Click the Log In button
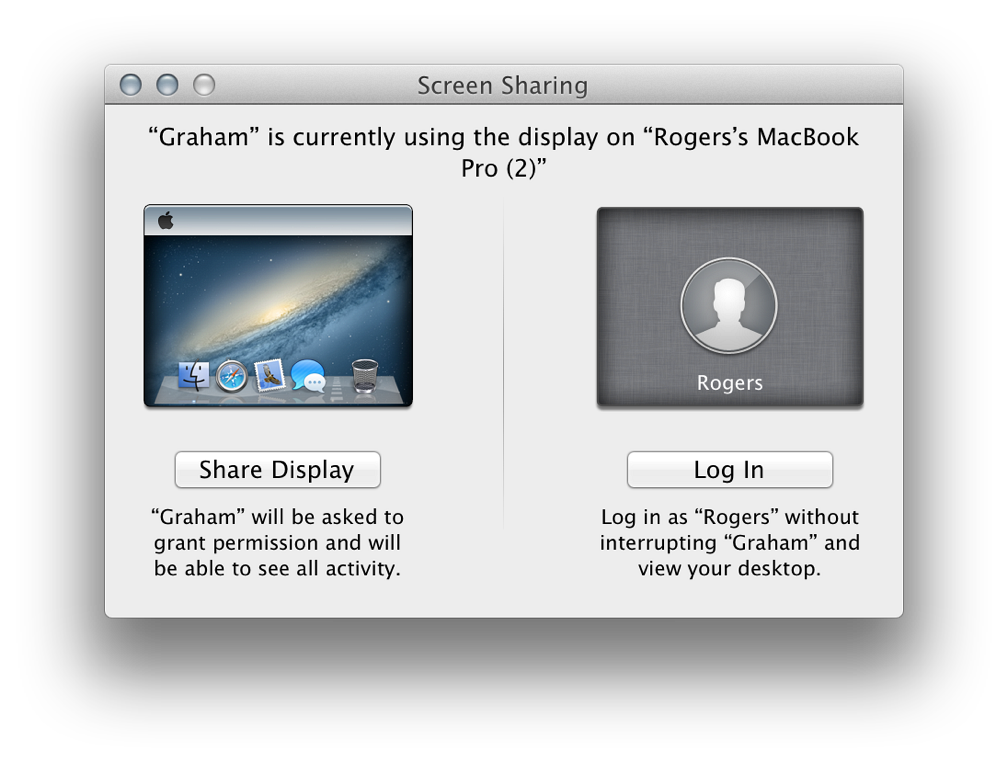Screen dimensions: 1008x763 [730, 469]
